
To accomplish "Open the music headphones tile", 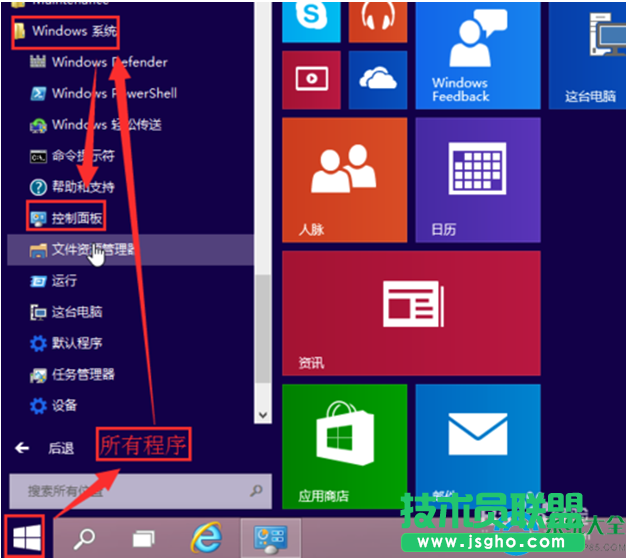I will click(378, 21).
